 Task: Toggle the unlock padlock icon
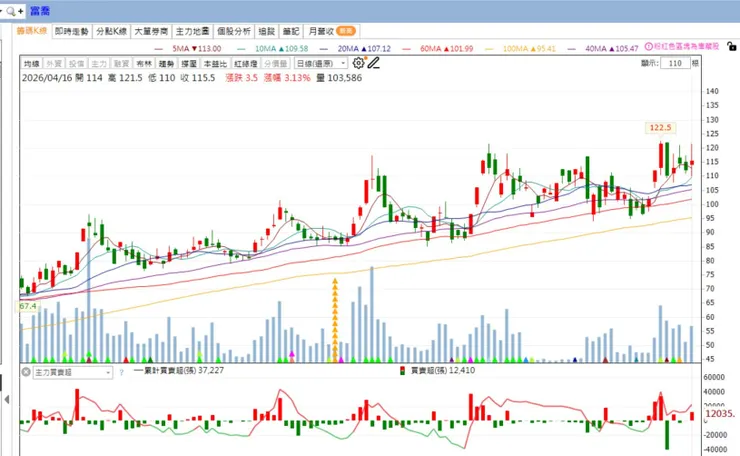(732, 46)
